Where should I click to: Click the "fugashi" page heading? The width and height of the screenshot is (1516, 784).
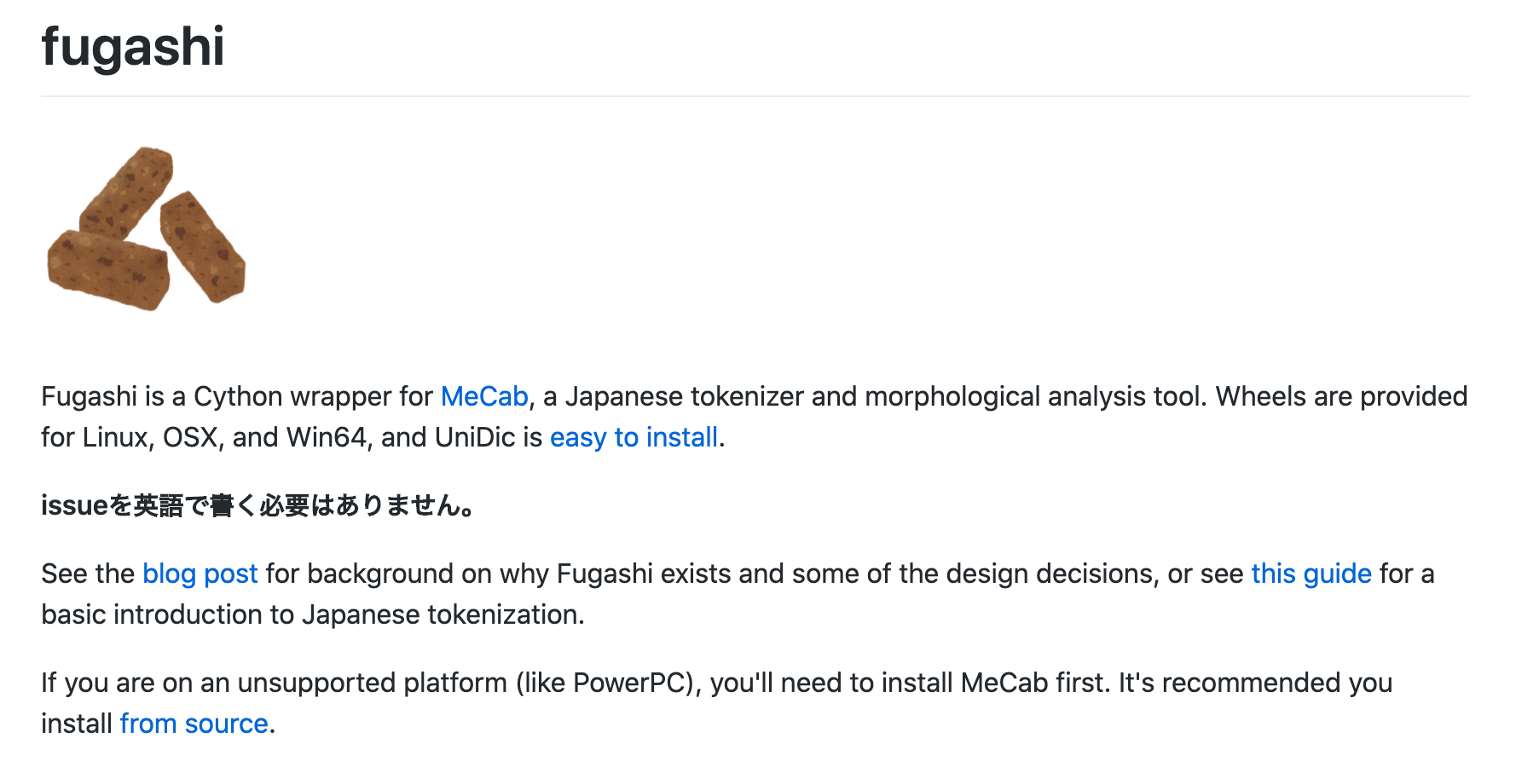133,46
